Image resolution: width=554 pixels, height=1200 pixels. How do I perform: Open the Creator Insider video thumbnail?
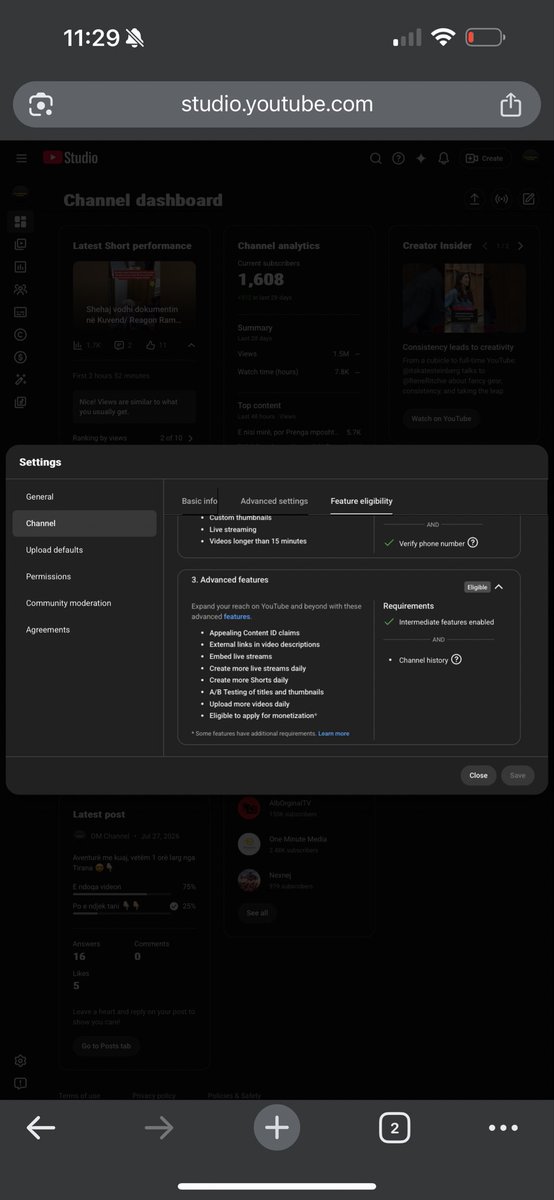coord(464,298)
